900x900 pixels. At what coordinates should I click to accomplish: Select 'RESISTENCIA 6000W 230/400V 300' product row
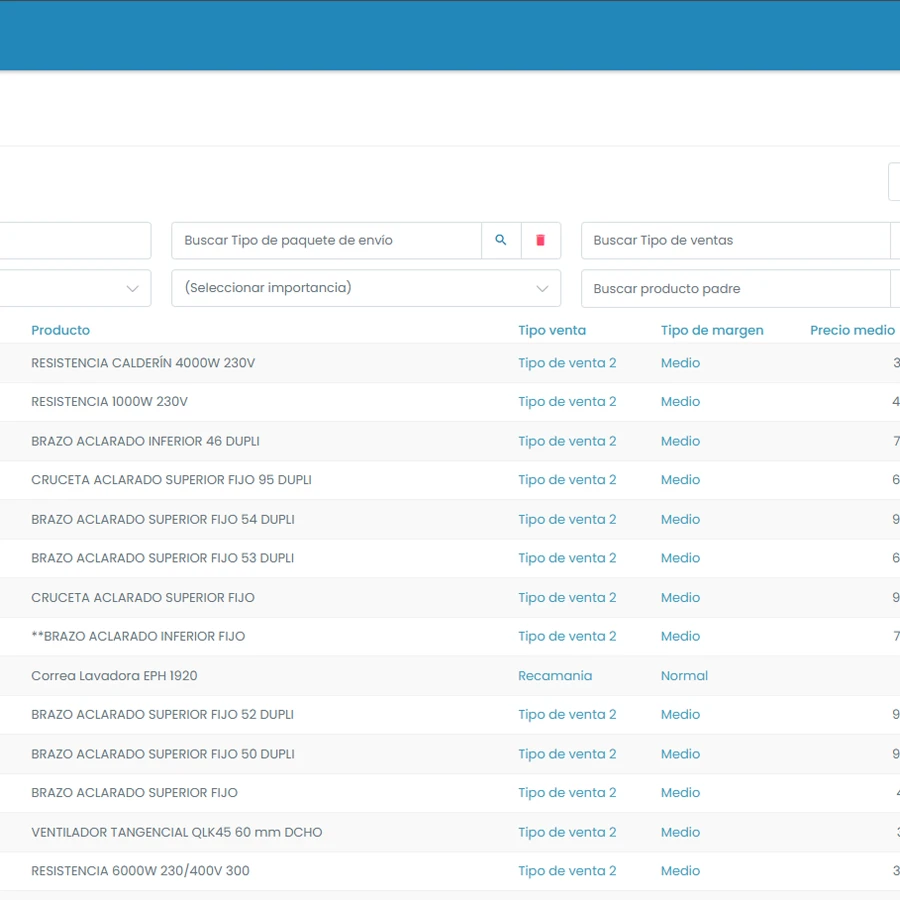pos(450,871)
